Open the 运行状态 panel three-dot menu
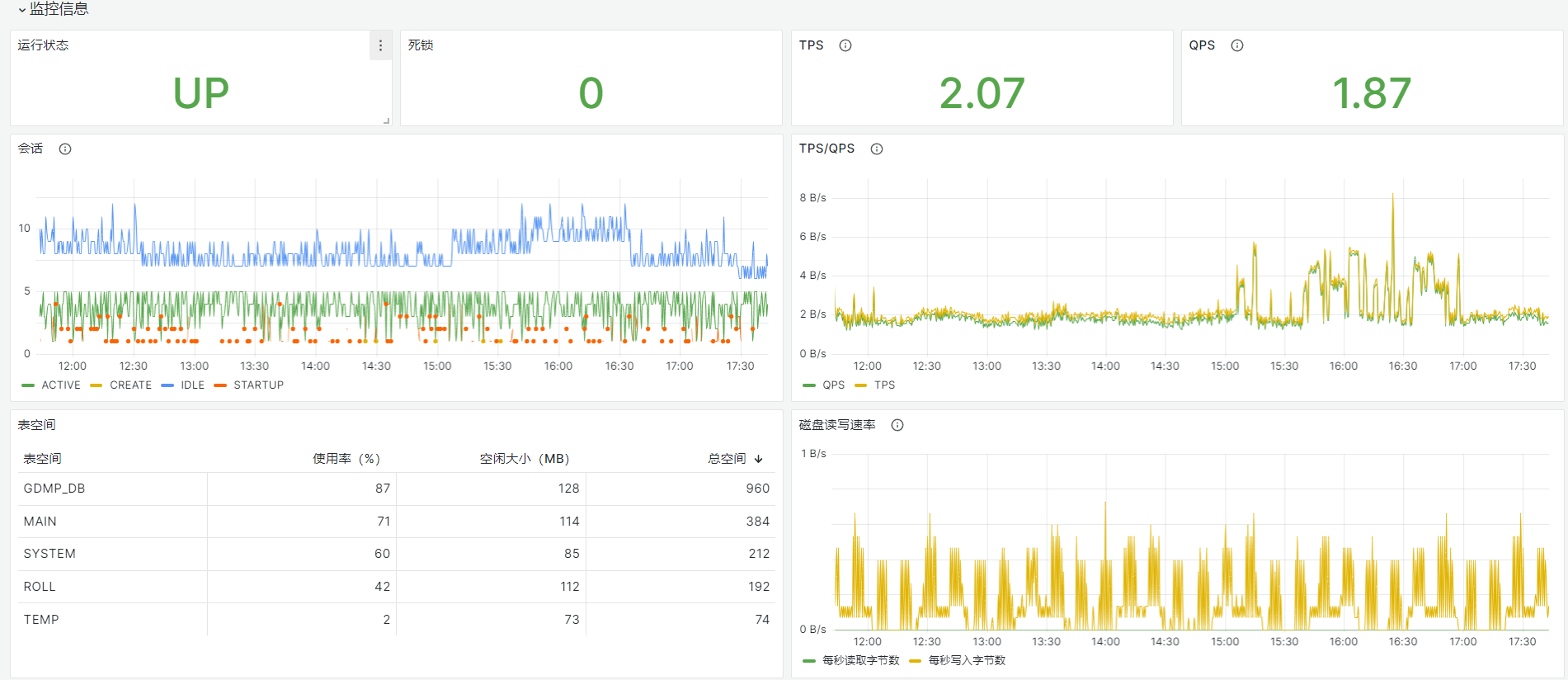Screen dimensions: 1568x680 pos(380,45)
